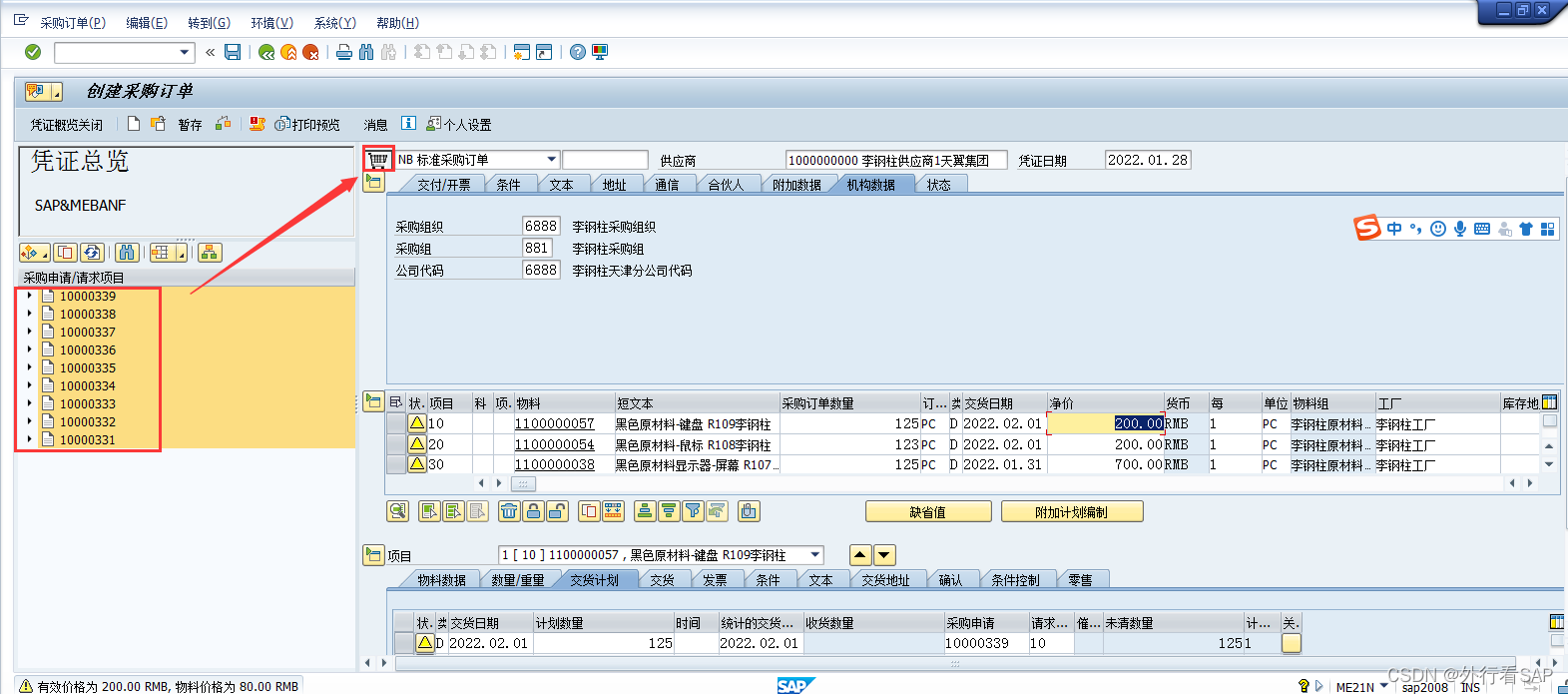Click the green Back arrow icon

(x=266, y=52)
